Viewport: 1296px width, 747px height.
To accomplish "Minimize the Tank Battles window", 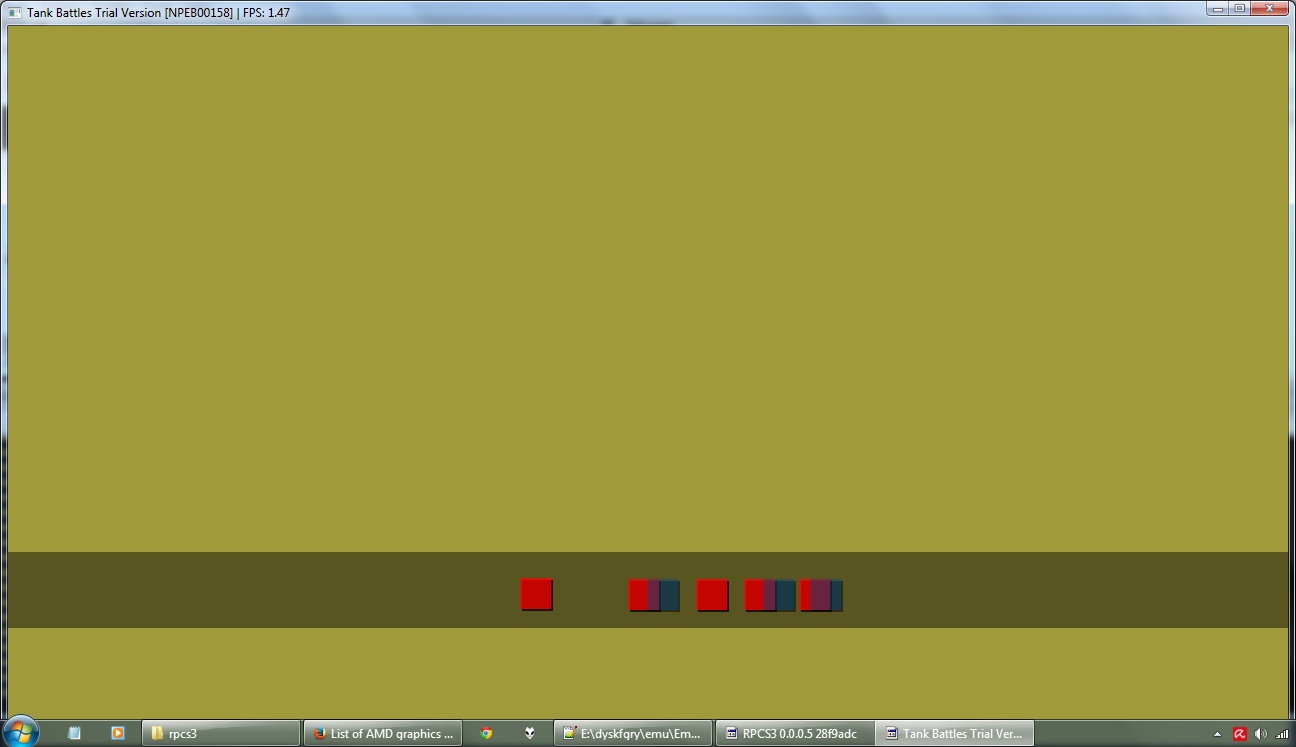I will point(1217,8).
